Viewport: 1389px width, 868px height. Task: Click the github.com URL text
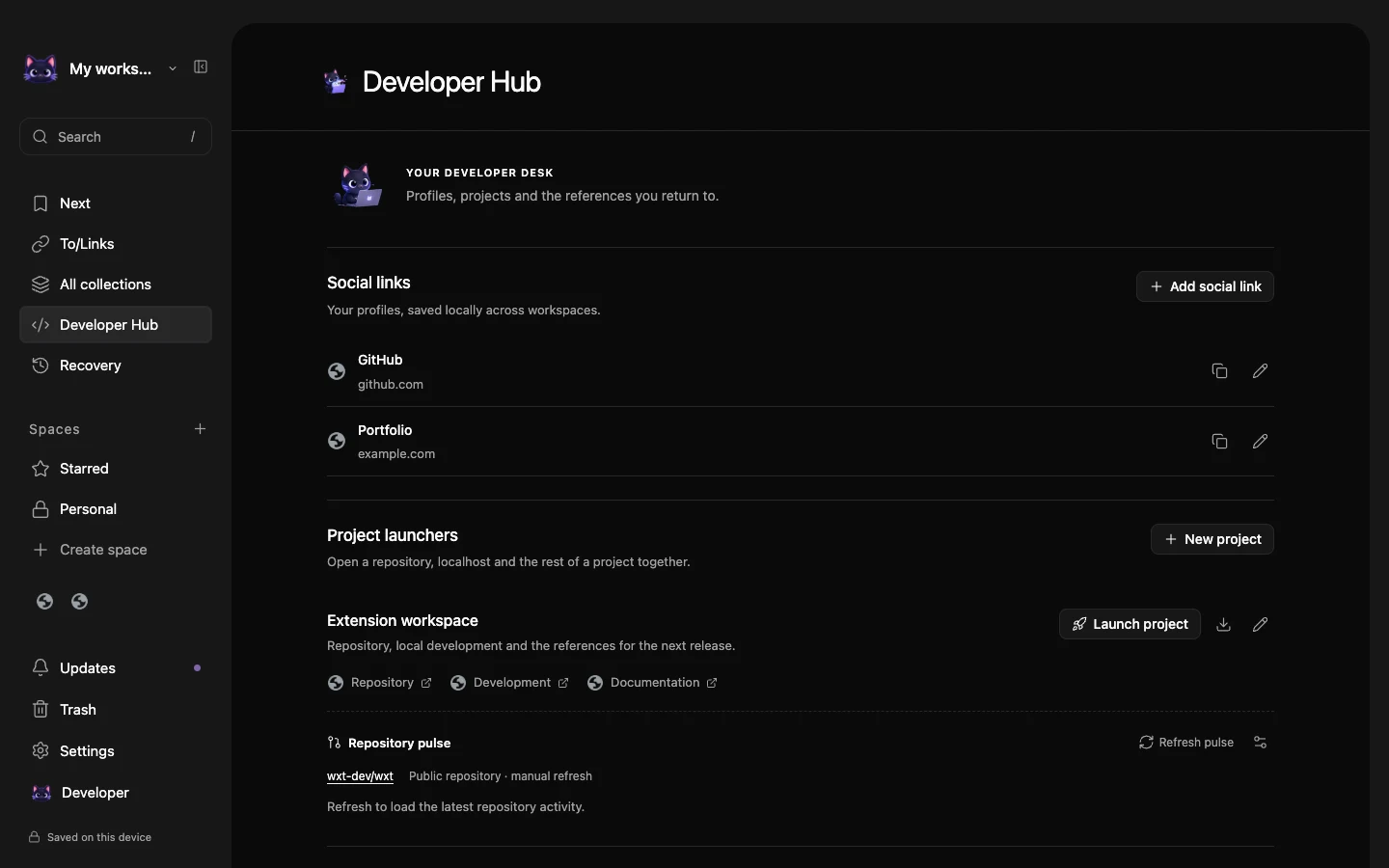(x=391, y=385)
